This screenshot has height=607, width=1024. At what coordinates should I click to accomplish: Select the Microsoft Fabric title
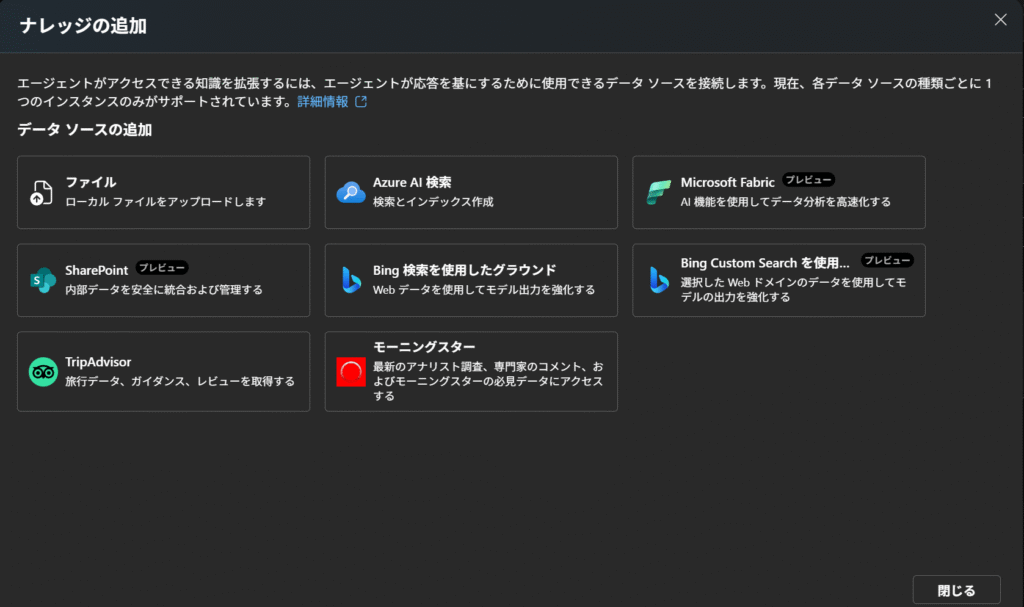point(728,182)
